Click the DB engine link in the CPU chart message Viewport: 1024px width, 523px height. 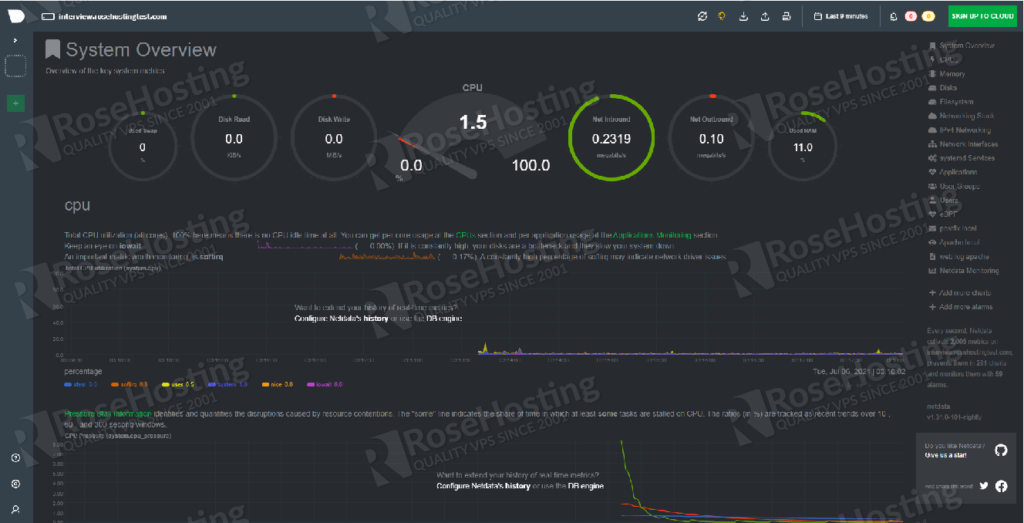click(444, 319)
